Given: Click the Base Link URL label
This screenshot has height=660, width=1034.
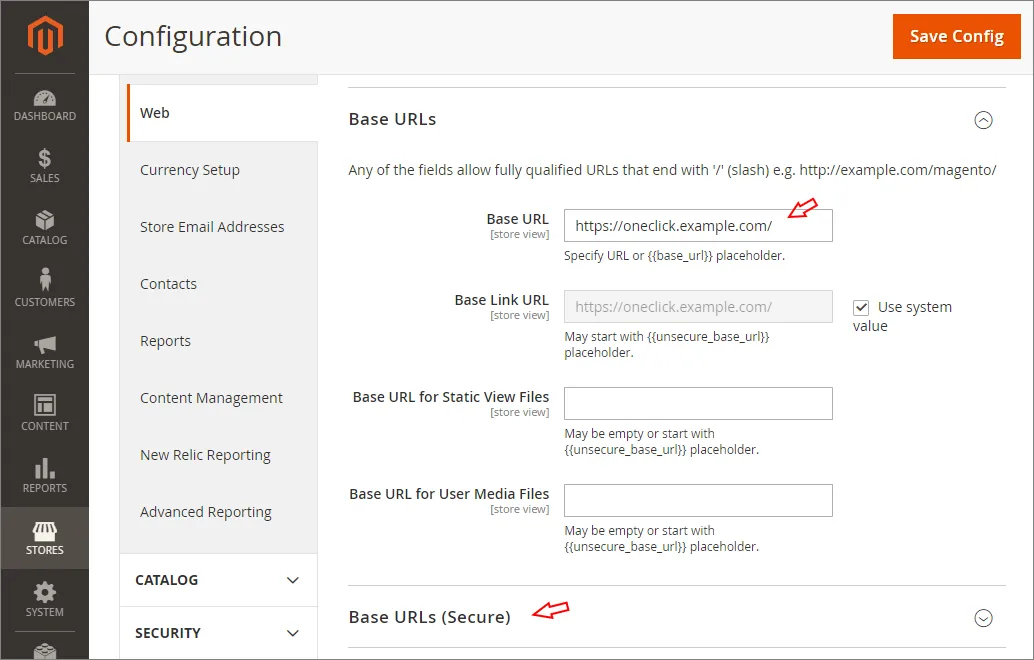Looking at the screenshot, I should [x=501, y=300].
